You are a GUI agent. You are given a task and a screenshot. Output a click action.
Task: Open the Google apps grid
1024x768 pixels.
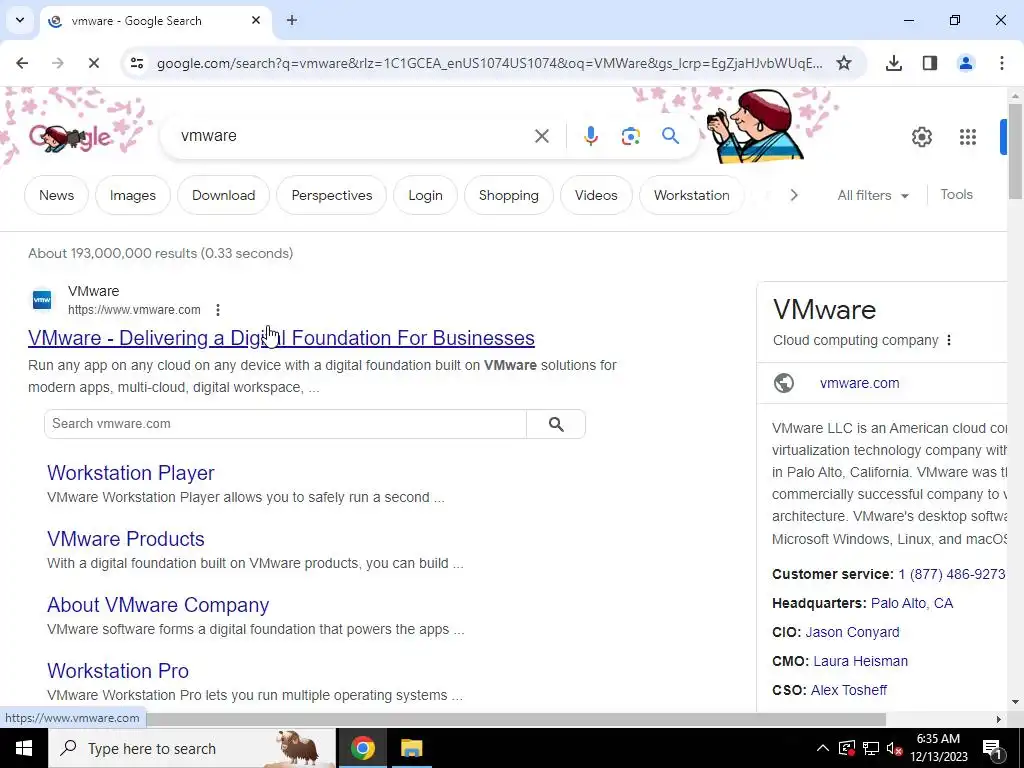point(967,136)
